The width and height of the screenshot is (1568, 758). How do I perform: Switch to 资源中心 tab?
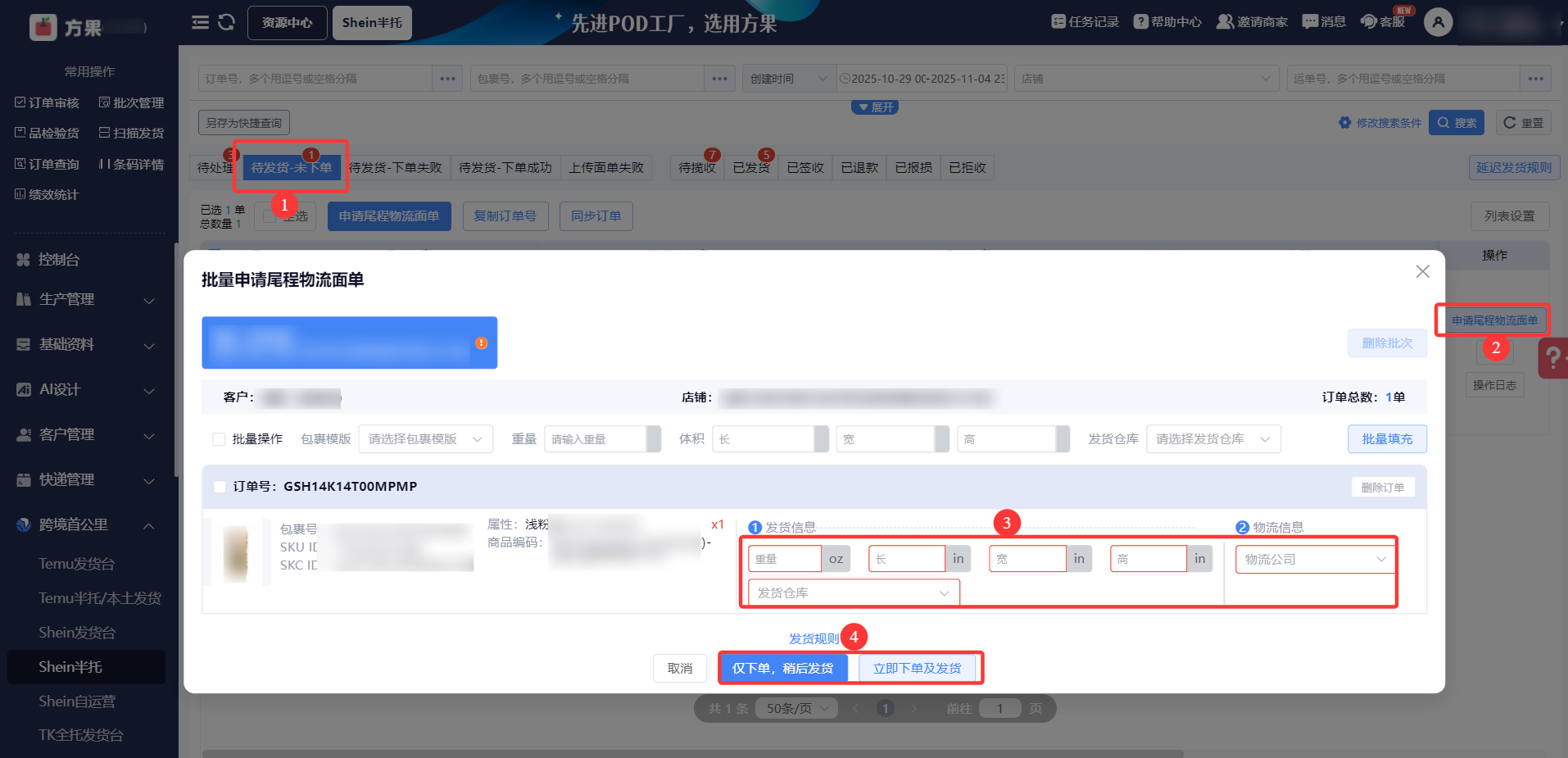click(x=287, y=23)
